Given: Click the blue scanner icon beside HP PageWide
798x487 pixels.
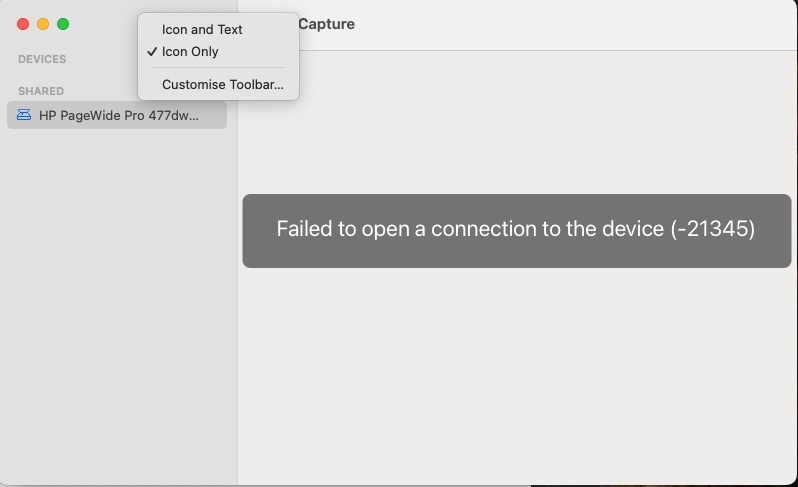Looking at the screenshot, I should (x=24, y=115).
